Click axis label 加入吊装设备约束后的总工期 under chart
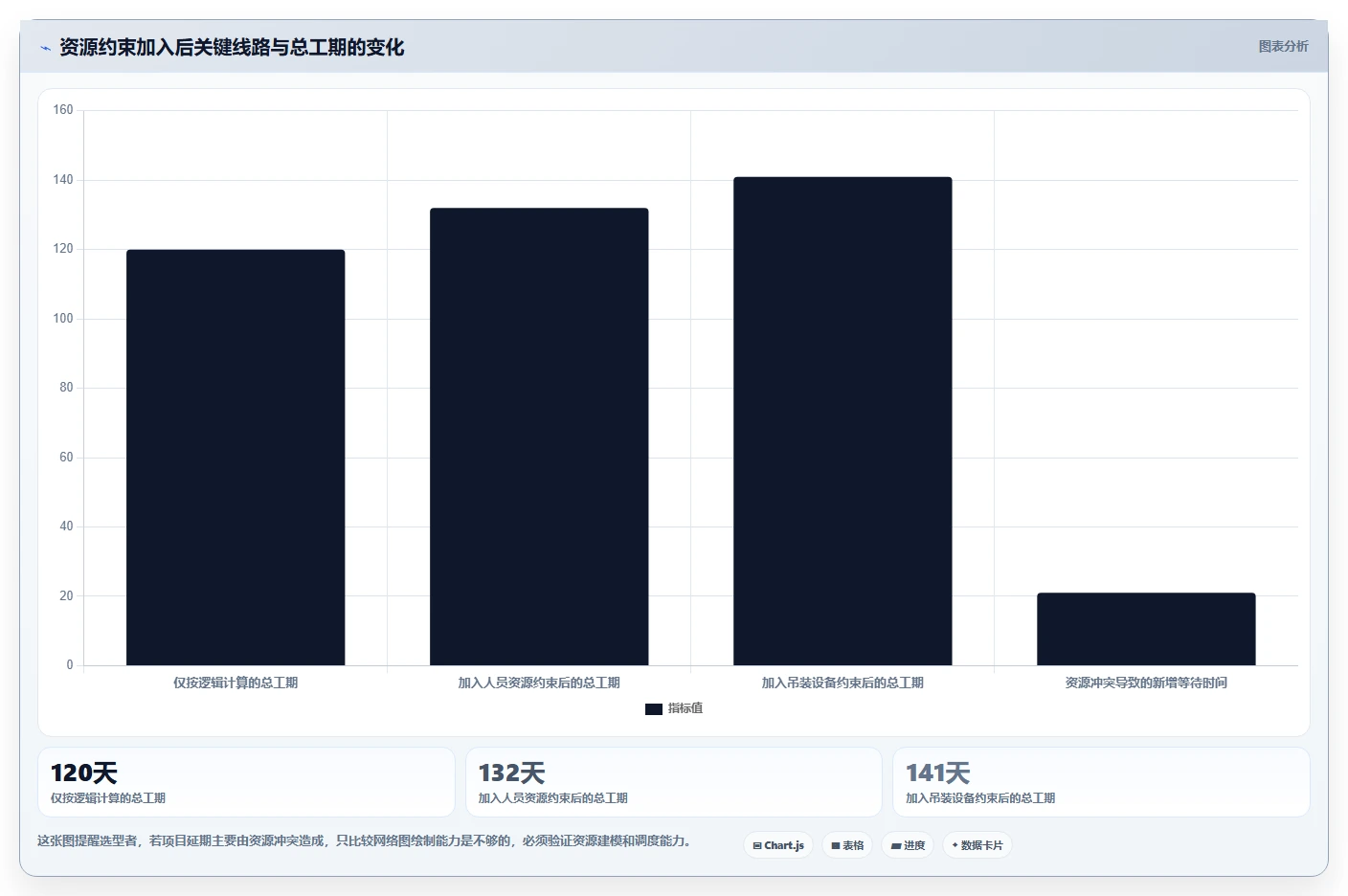 coord(842,683)
